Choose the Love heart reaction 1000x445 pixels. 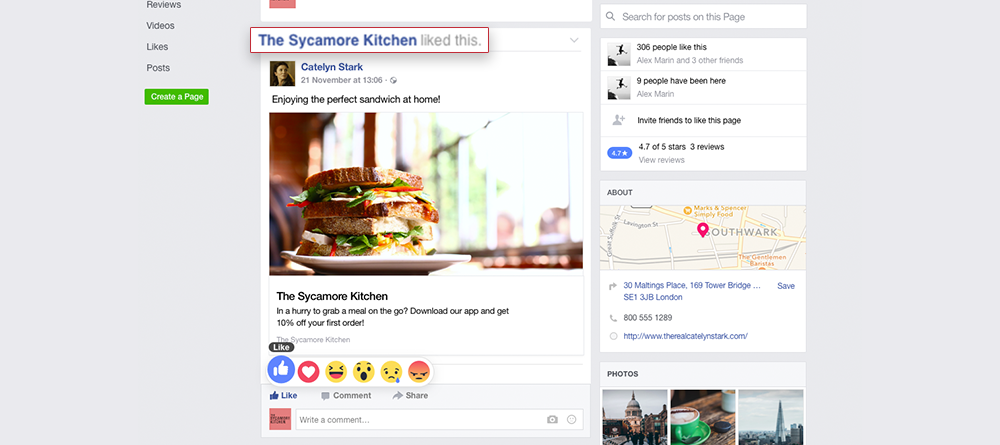(x=309, y=372)
